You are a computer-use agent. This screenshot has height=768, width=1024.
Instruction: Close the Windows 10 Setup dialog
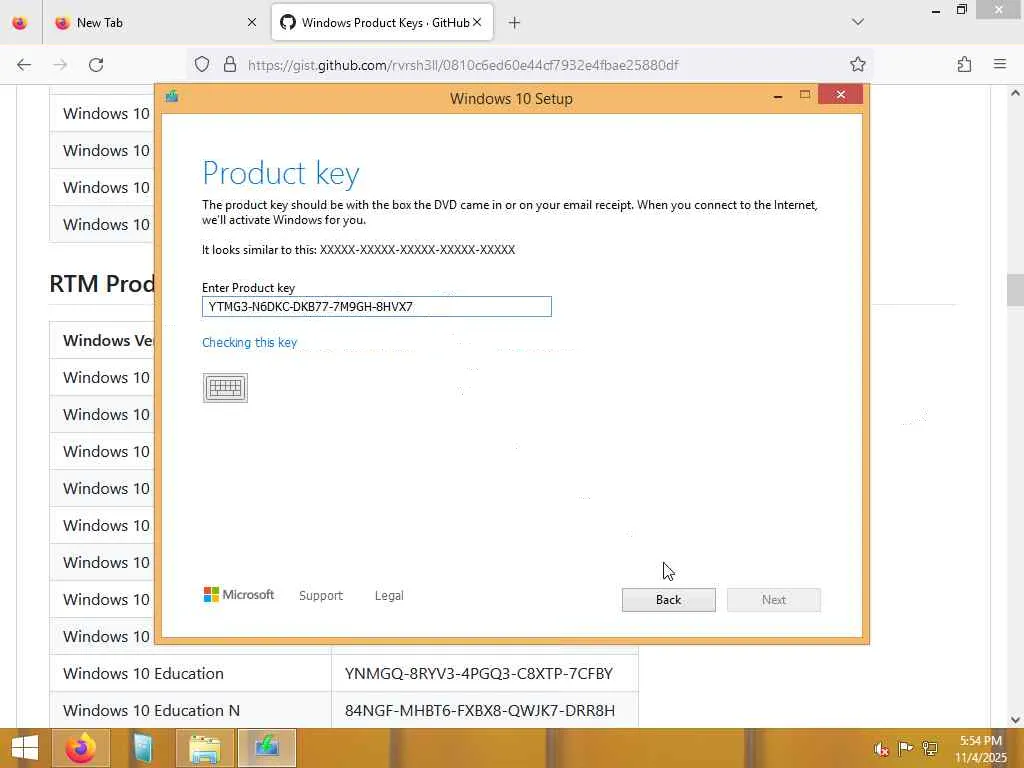(840, 95)
